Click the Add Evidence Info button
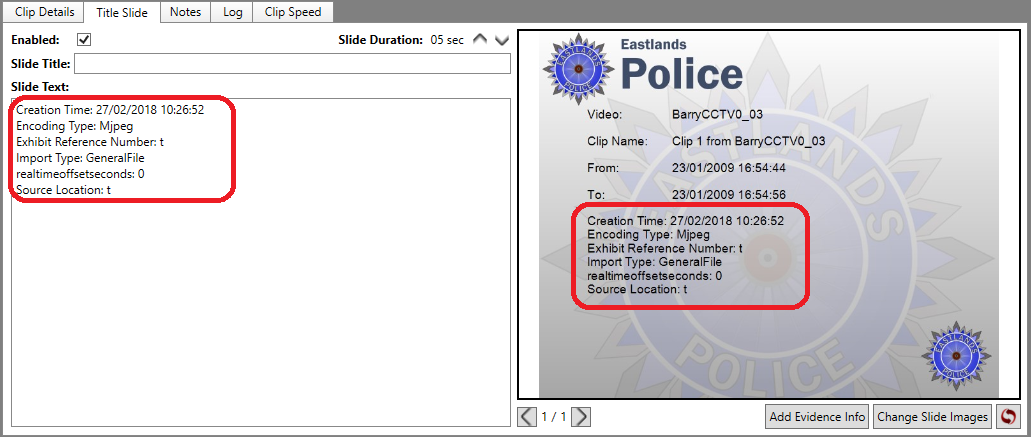This screenshot has height=437, width=1031. coord(817,417)
